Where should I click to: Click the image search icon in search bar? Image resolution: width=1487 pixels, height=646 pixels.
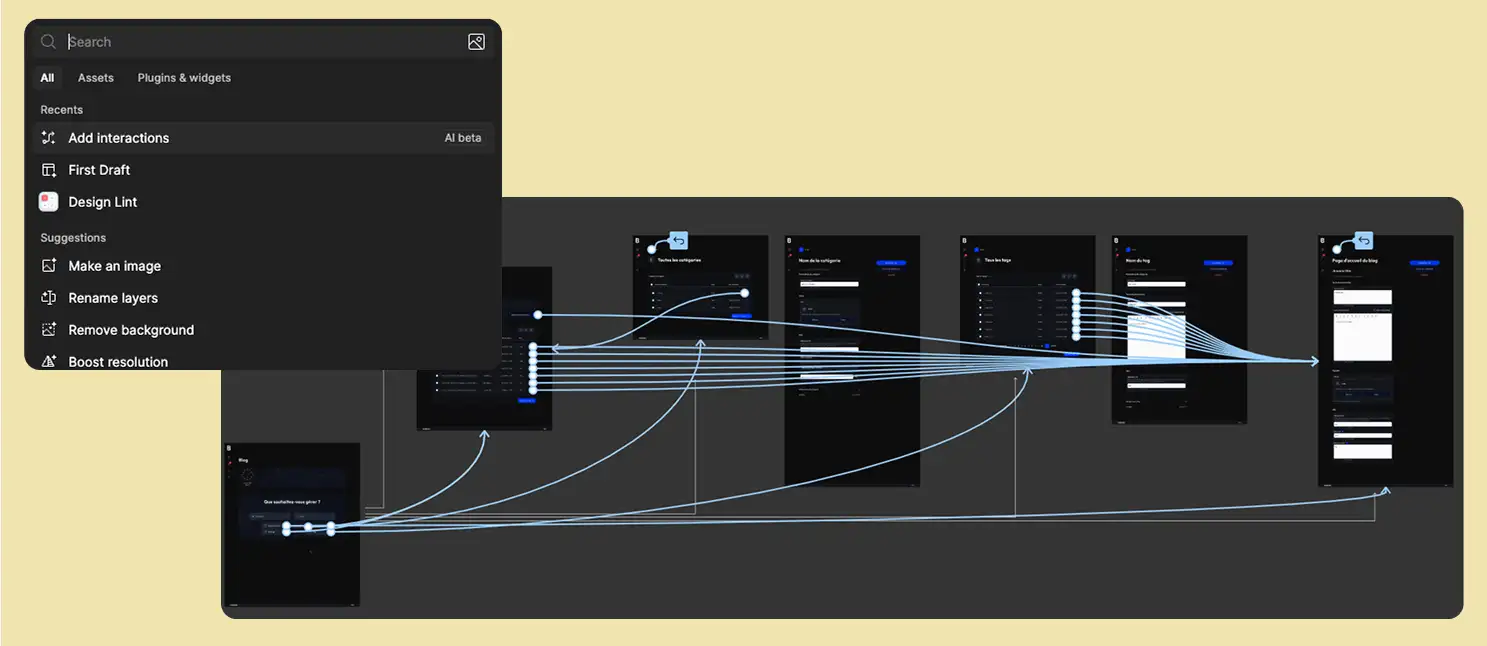click(476, 42)
